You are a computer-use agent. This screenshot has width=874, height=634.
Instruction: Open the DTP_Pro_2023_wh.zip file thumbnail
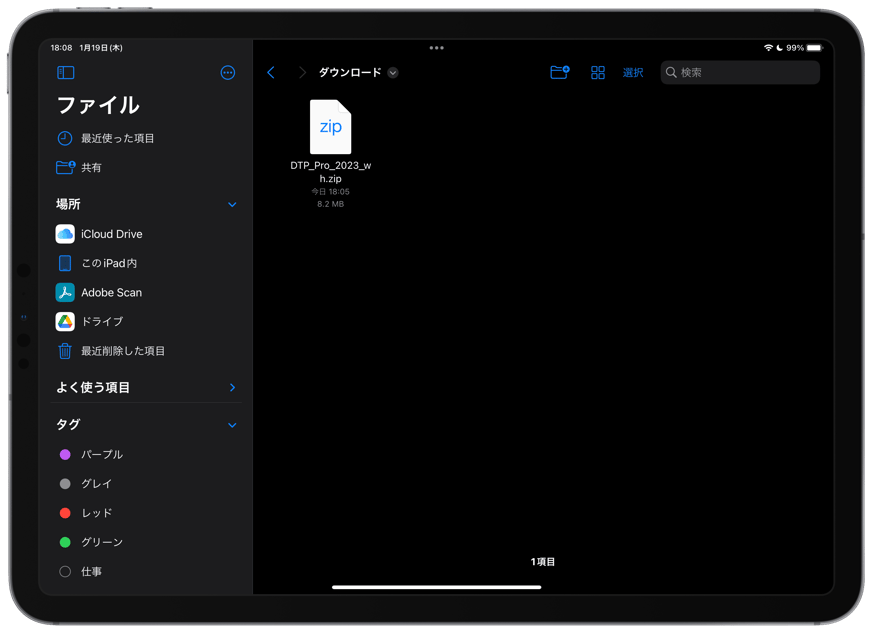click(x=331, y=127)
